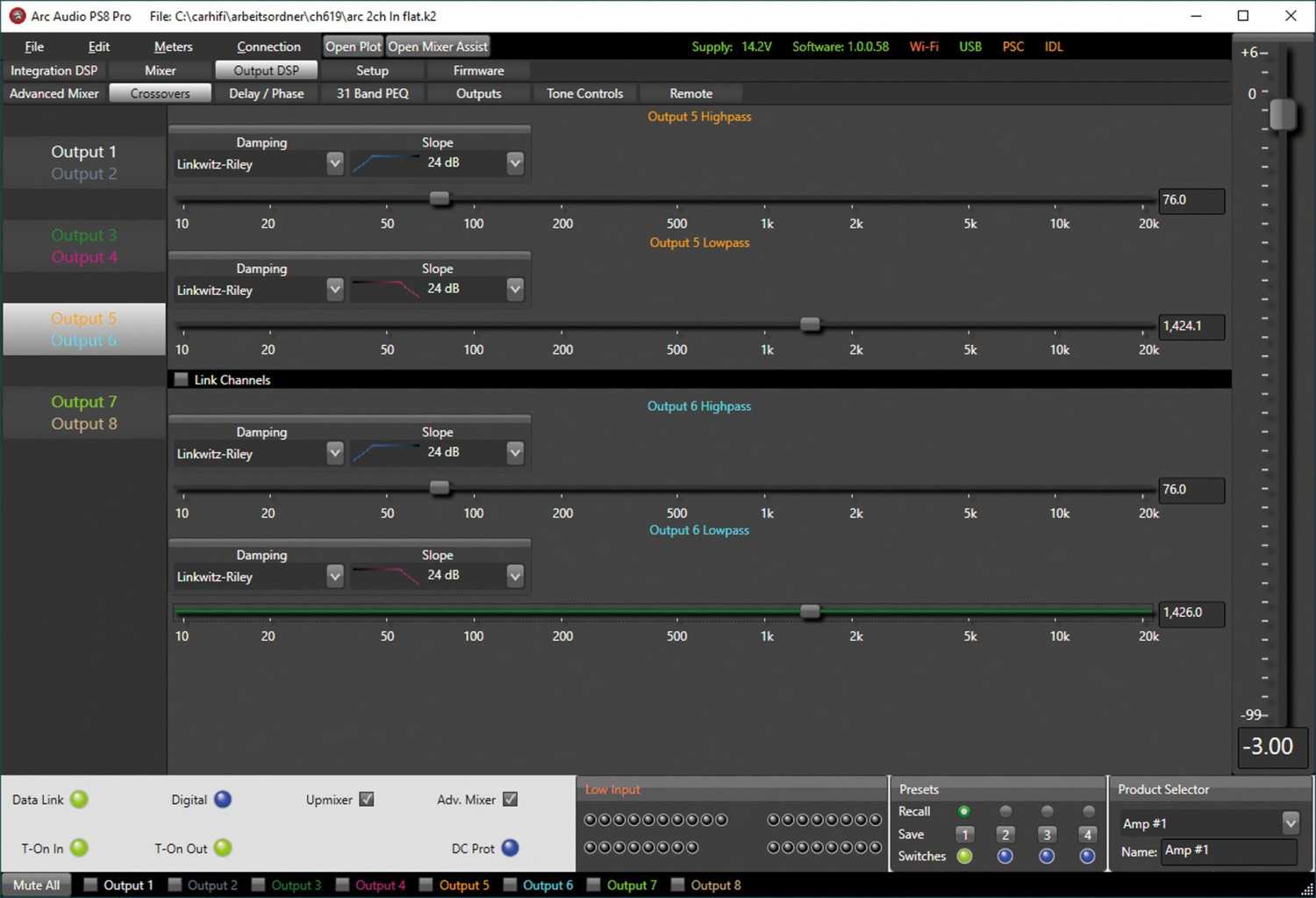The image size is (1316, 898).
Task: Click the T-On In green LED
Action: click(x=79, y=848)
